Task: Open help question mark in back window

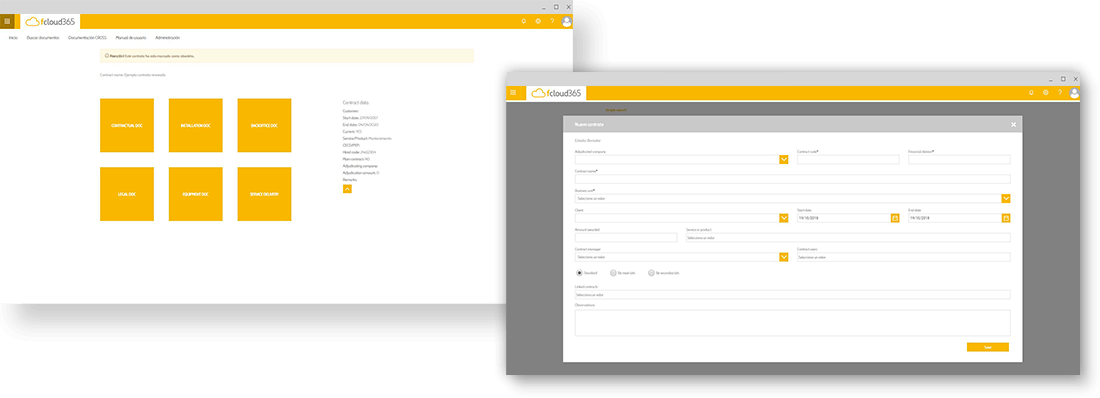Action: click(x=553, y=22)
